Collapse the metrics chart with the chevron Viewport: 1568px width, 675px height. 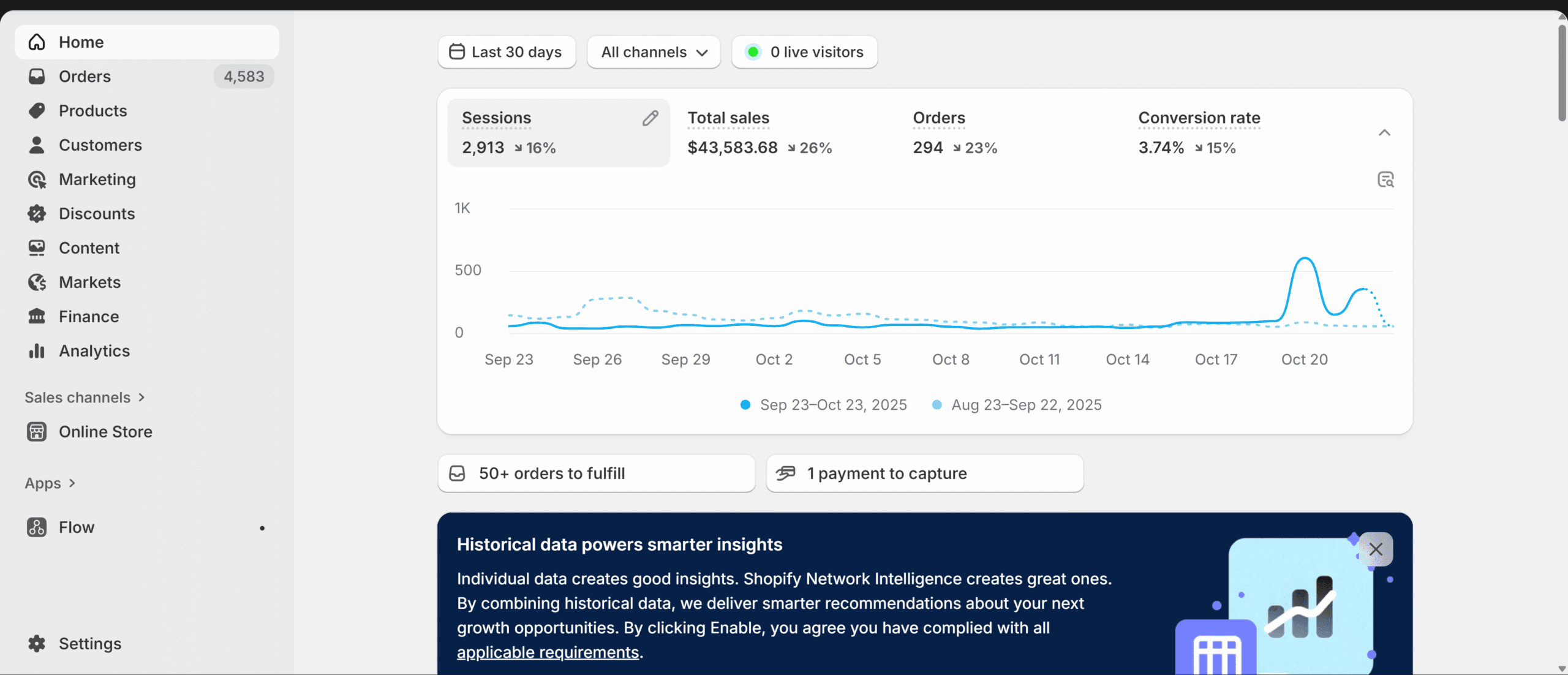[1384, 133]
